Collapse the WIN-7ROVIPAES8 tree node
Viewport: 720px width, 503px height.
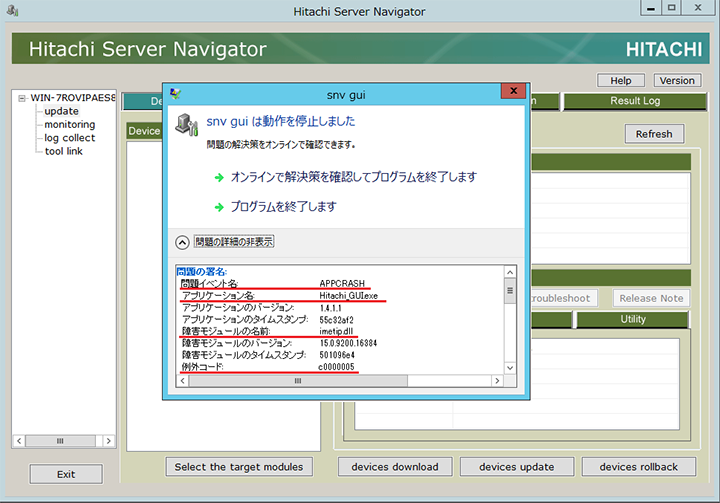tap(22, 98)
